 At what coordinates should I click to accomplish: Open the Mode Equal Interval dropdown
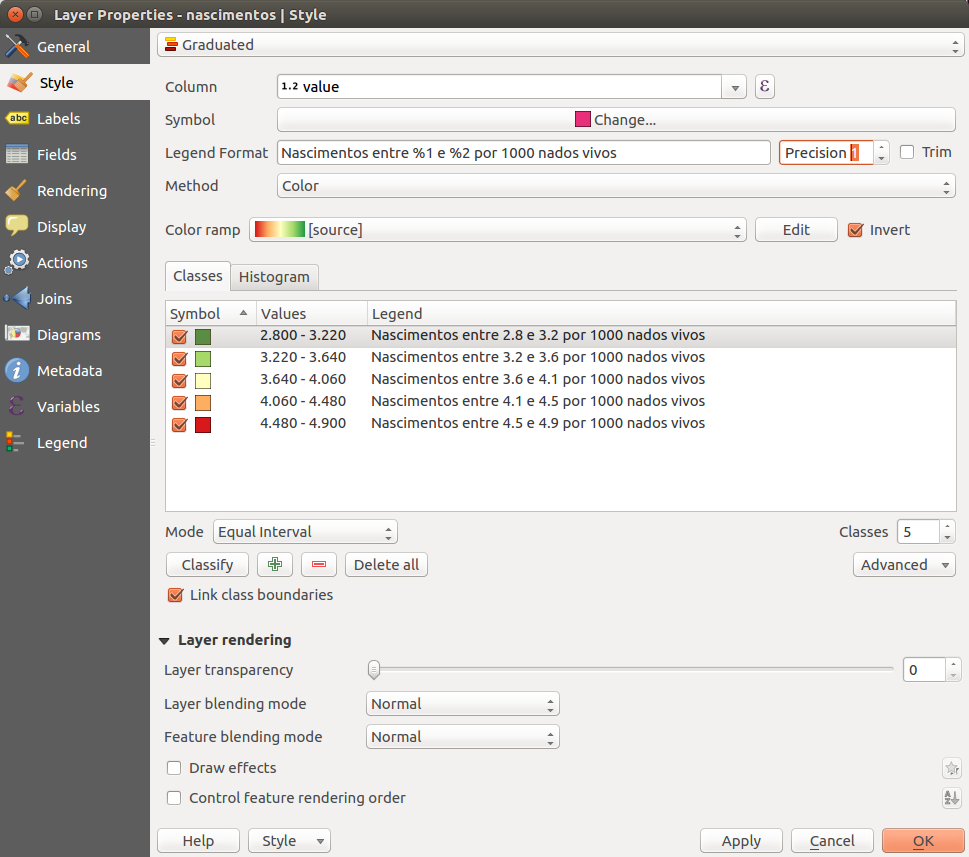tap(305, 532)
